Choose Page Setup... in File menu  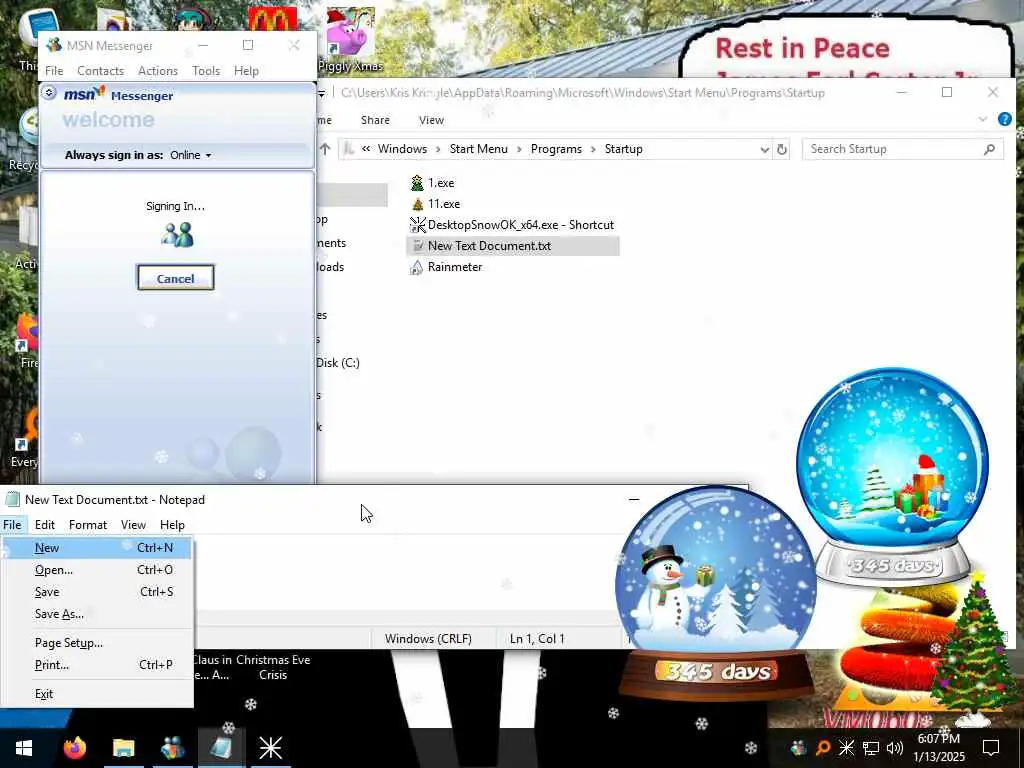(97, 643)
